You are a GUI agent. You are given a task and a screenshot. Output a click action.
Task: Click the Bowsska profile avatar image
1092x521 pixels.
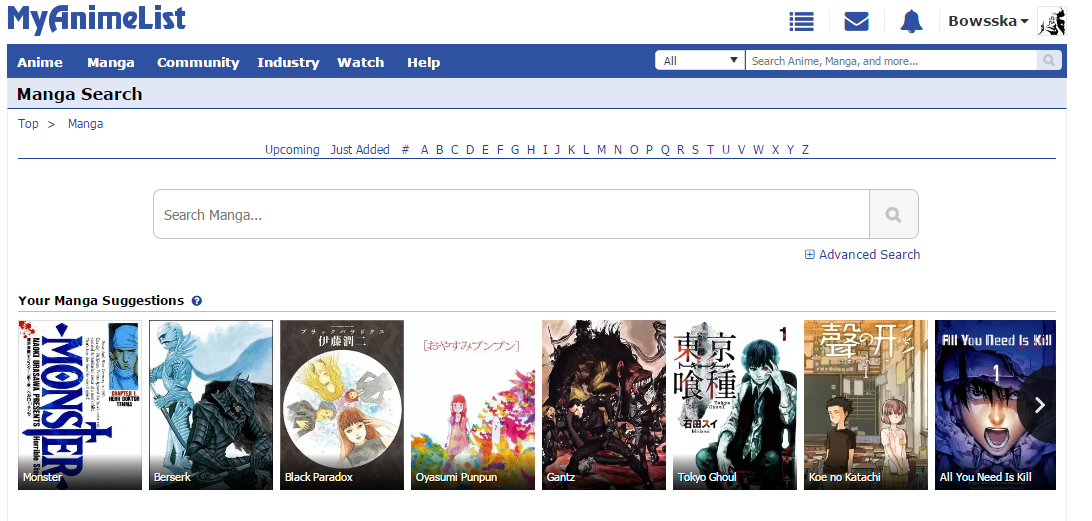click(1052, 22)
